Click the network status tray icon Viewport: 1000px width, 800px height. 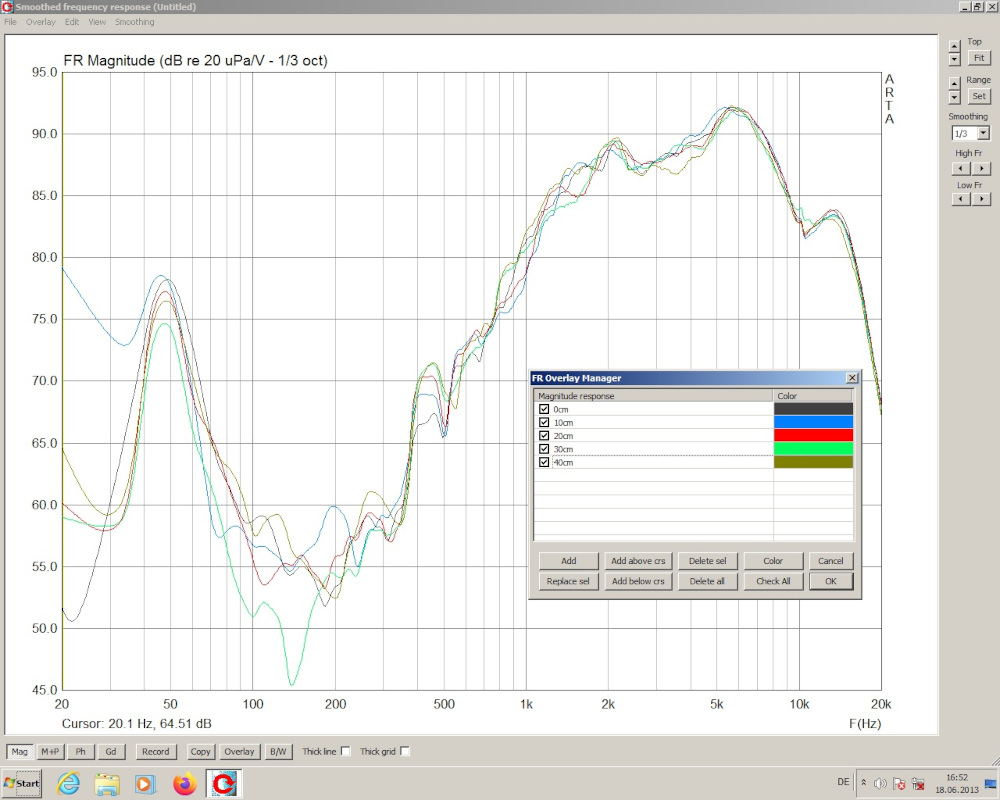917,783
